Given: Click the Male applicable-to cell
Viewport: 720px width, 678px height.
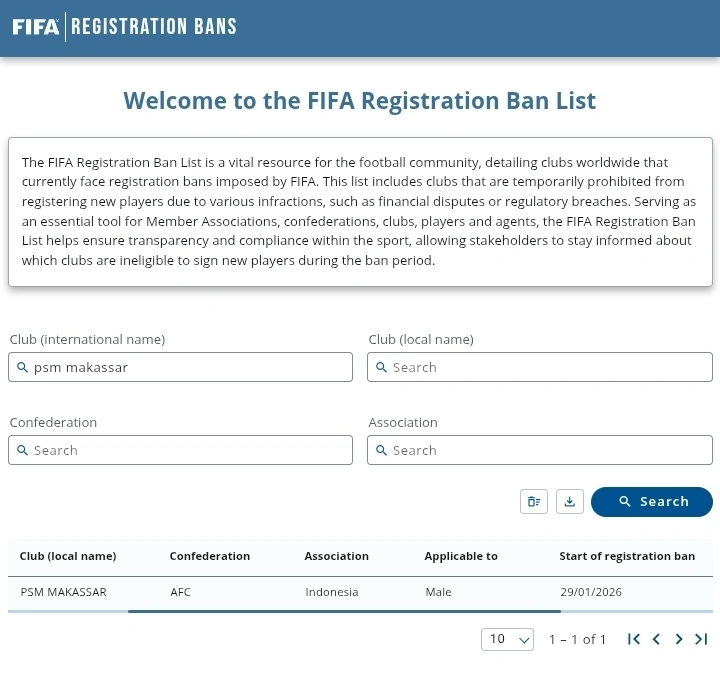Looking at the screenshot, I should (x=439, y=592).
